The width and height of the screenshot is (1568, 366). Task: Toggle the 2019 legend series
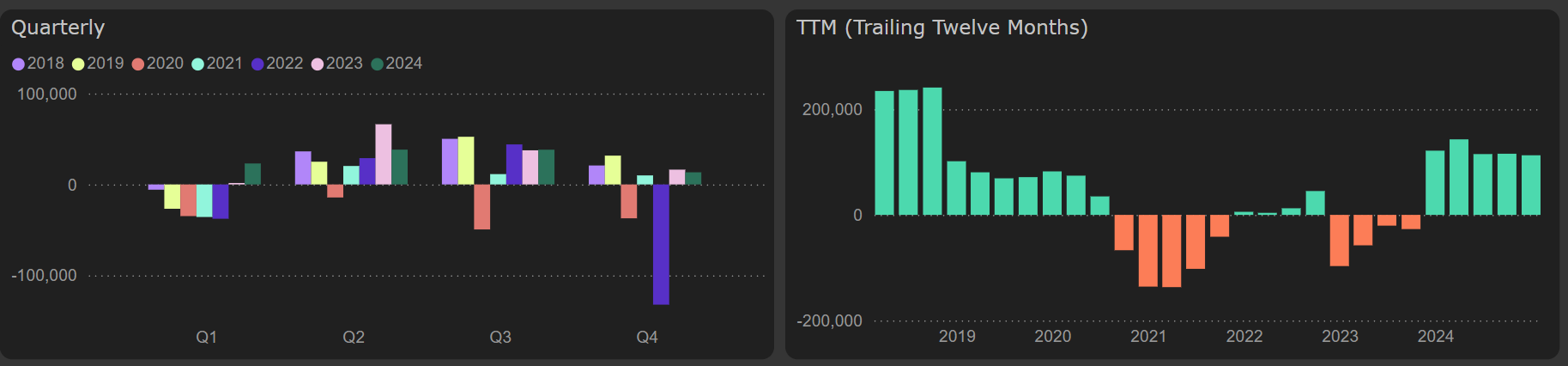click(x=97, y=64)
